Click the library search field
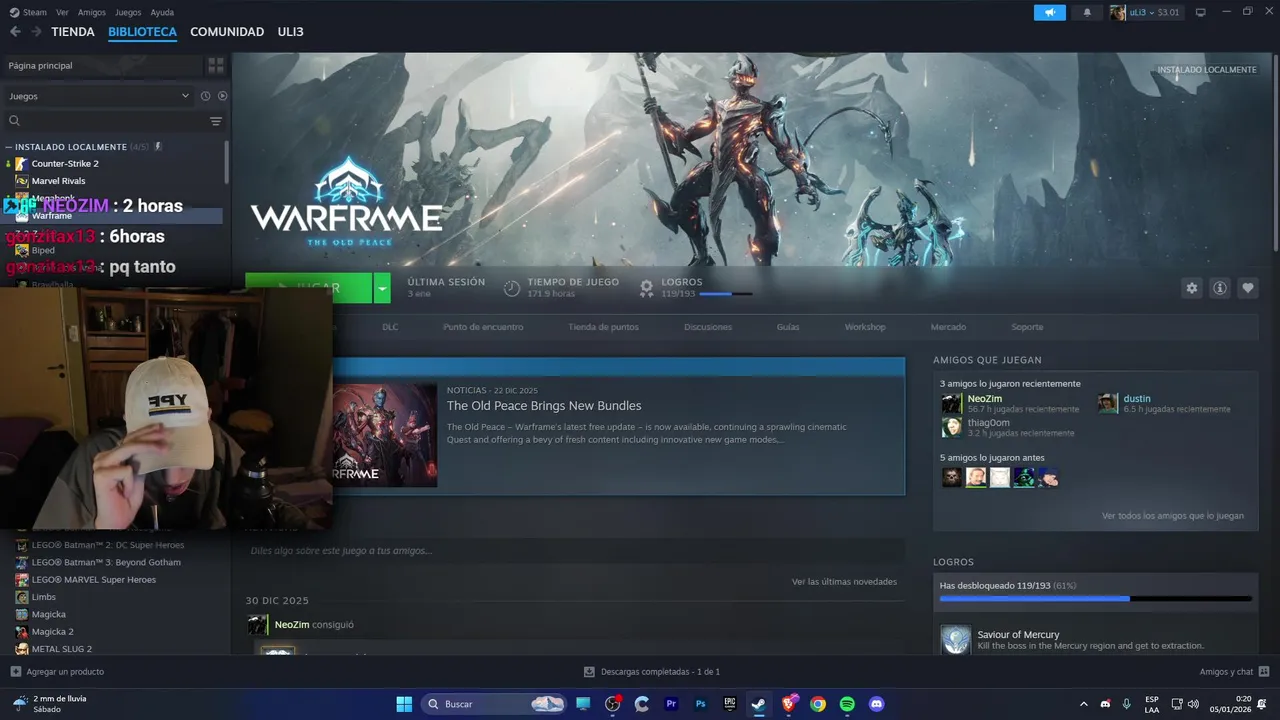This screenshot has height=720, width=1280. [105, 121]
